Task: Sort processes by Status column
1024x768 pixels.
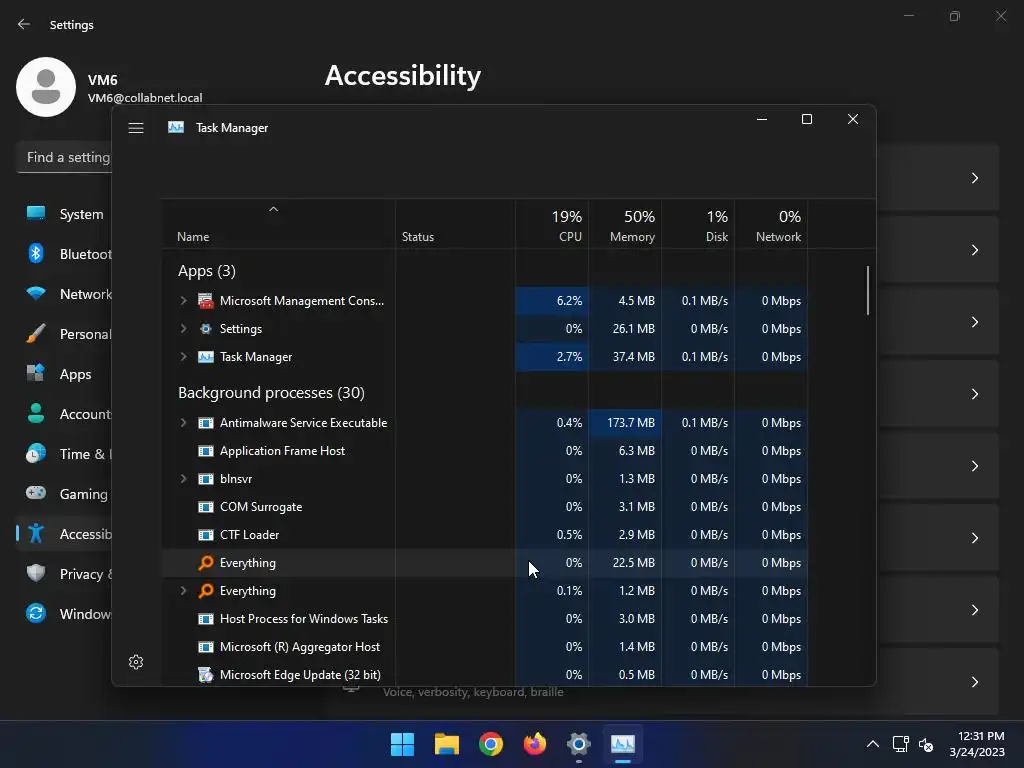Action: [x=455, y=224]
